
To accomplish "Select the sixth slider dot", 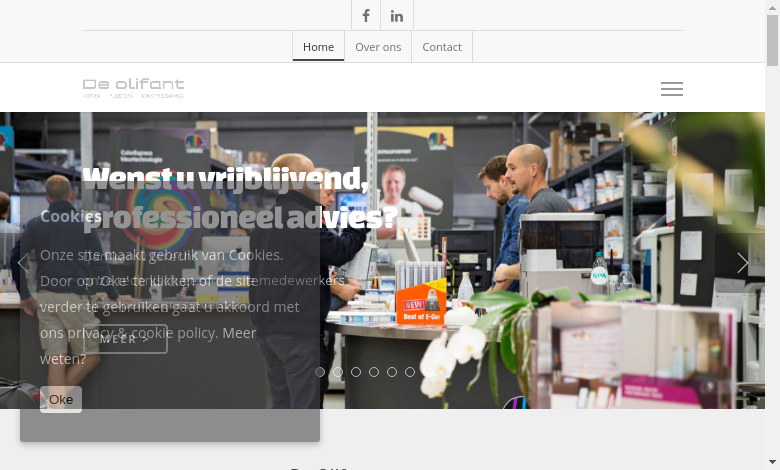I will pos(409,372).
